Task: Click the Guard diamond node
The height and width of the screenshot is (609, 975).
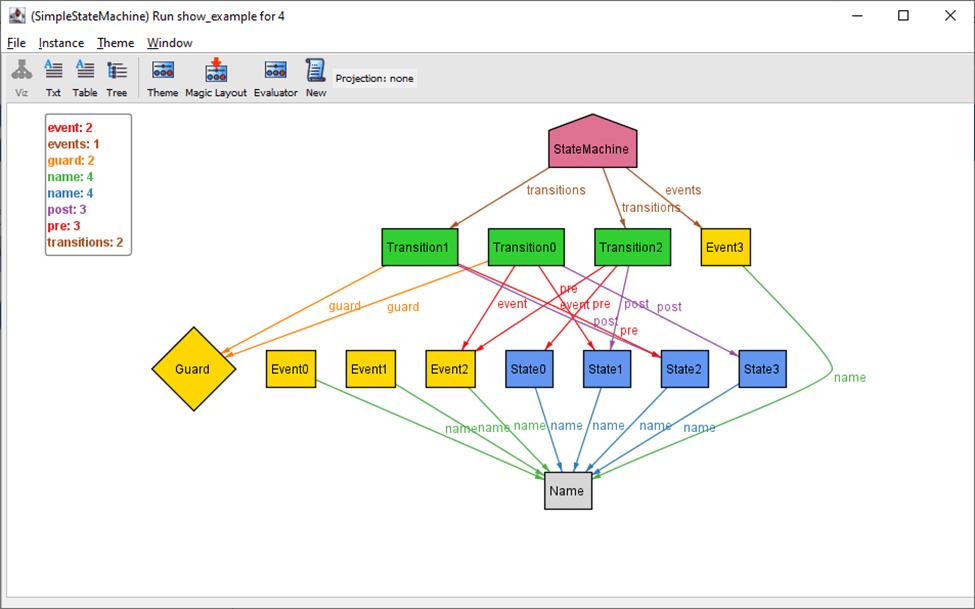Action: pyautogui.click(x=193, y=369)
